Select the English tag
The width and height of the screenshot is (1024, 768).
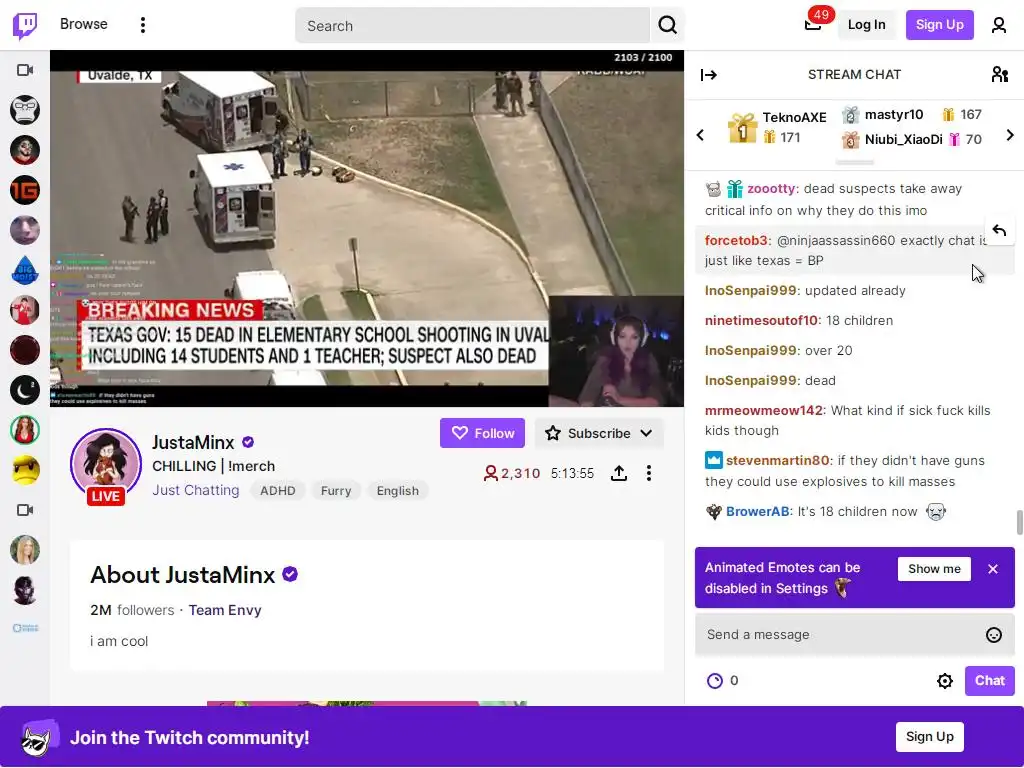pyautogui.click(x=398, y=490)
